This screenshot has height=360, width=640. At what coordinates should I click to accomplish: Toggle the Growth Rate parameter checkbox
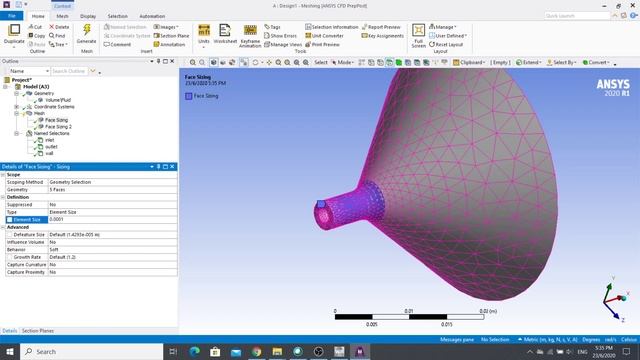[10, 257]
